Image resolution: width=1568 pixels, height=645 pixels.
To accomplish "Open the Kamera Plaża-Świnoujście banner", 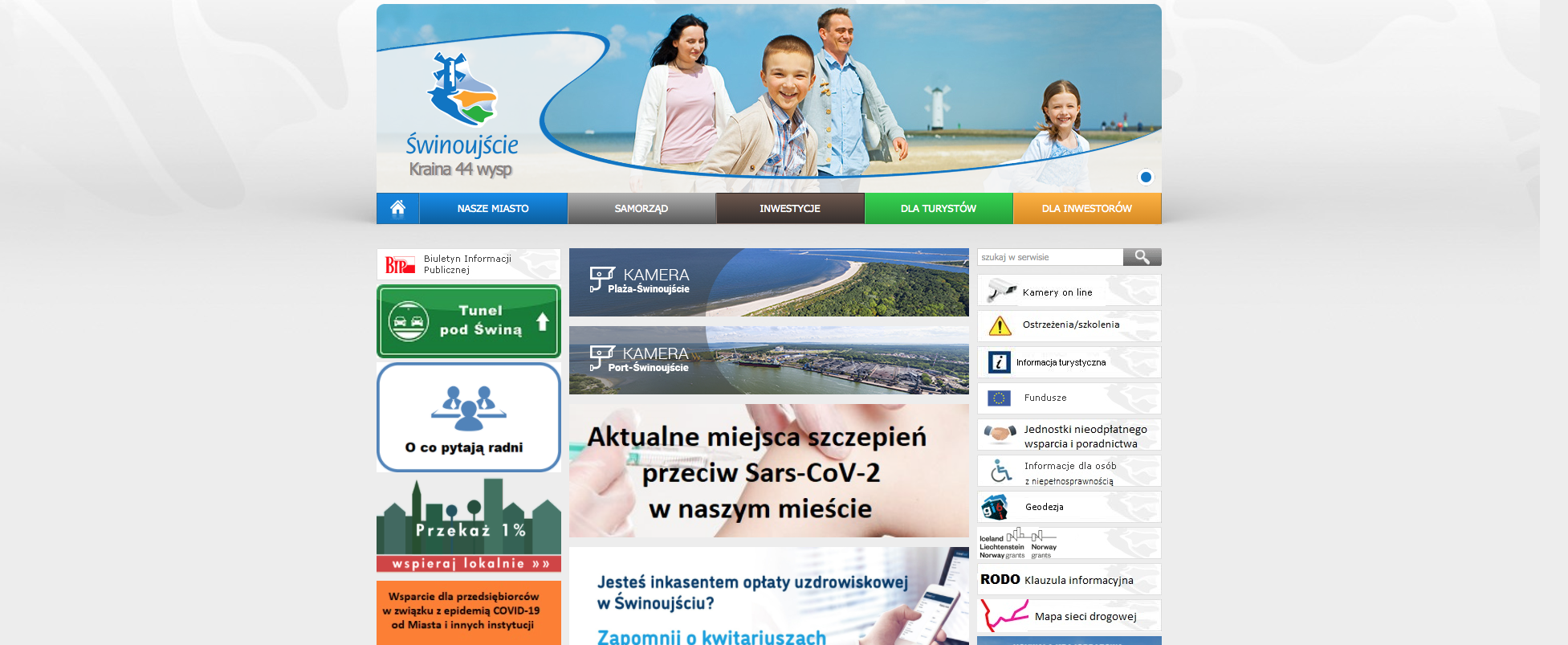I will click(x=768, y=282).
